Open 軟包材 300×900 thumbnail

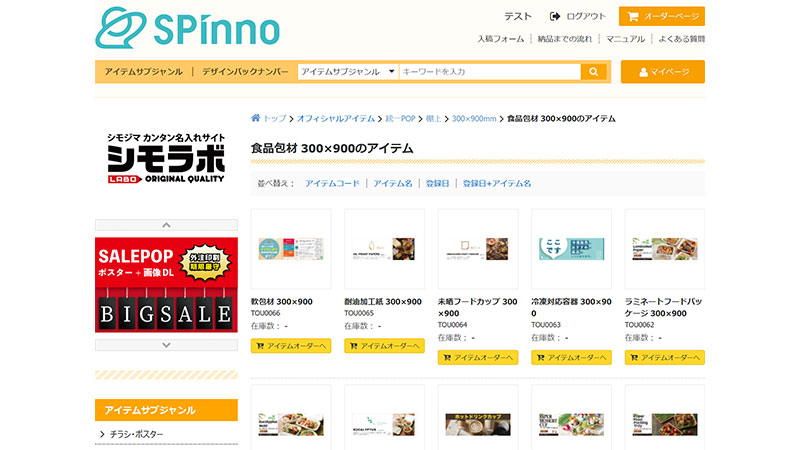291,249
